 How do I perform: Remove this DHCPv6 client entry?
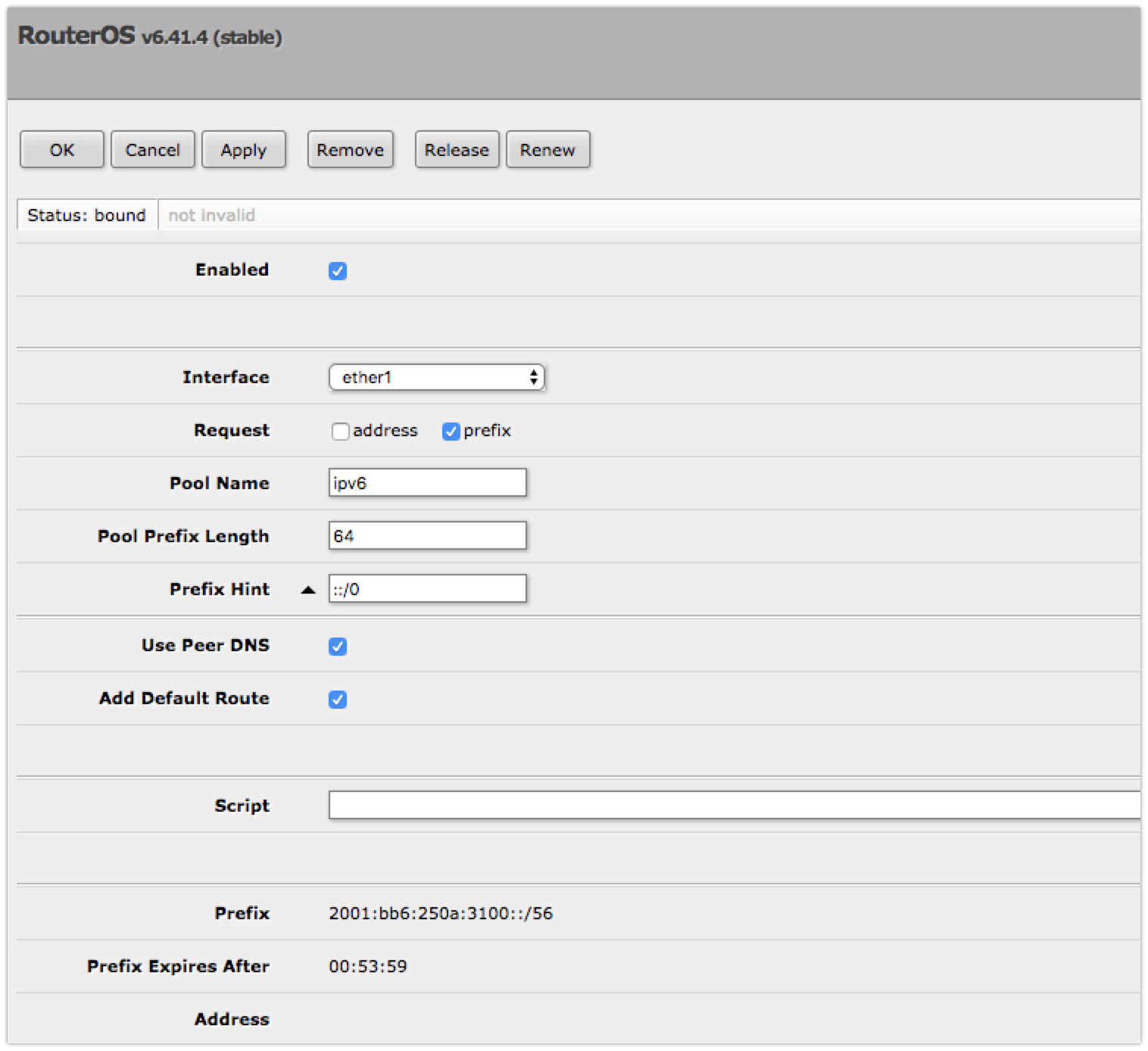(x=351, y=149)
